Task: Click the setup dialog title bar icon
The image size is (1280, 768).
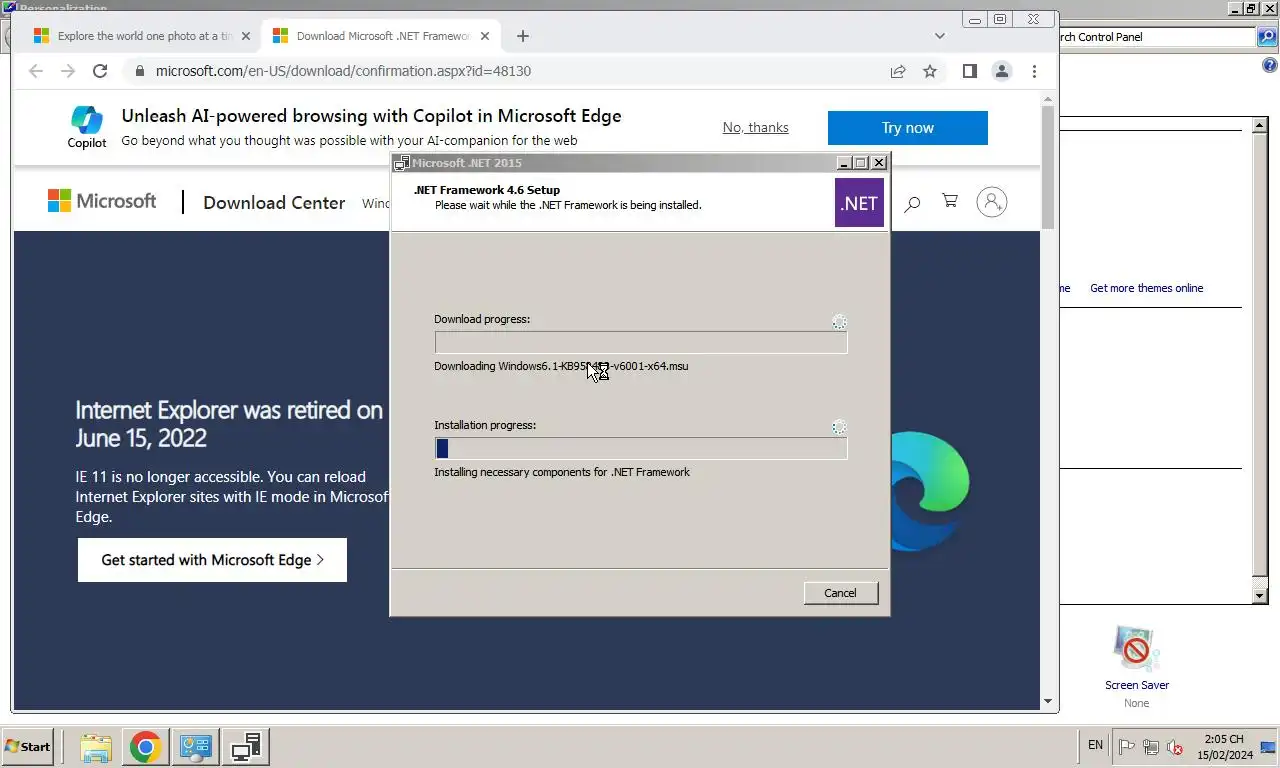Action: [402, 163]
